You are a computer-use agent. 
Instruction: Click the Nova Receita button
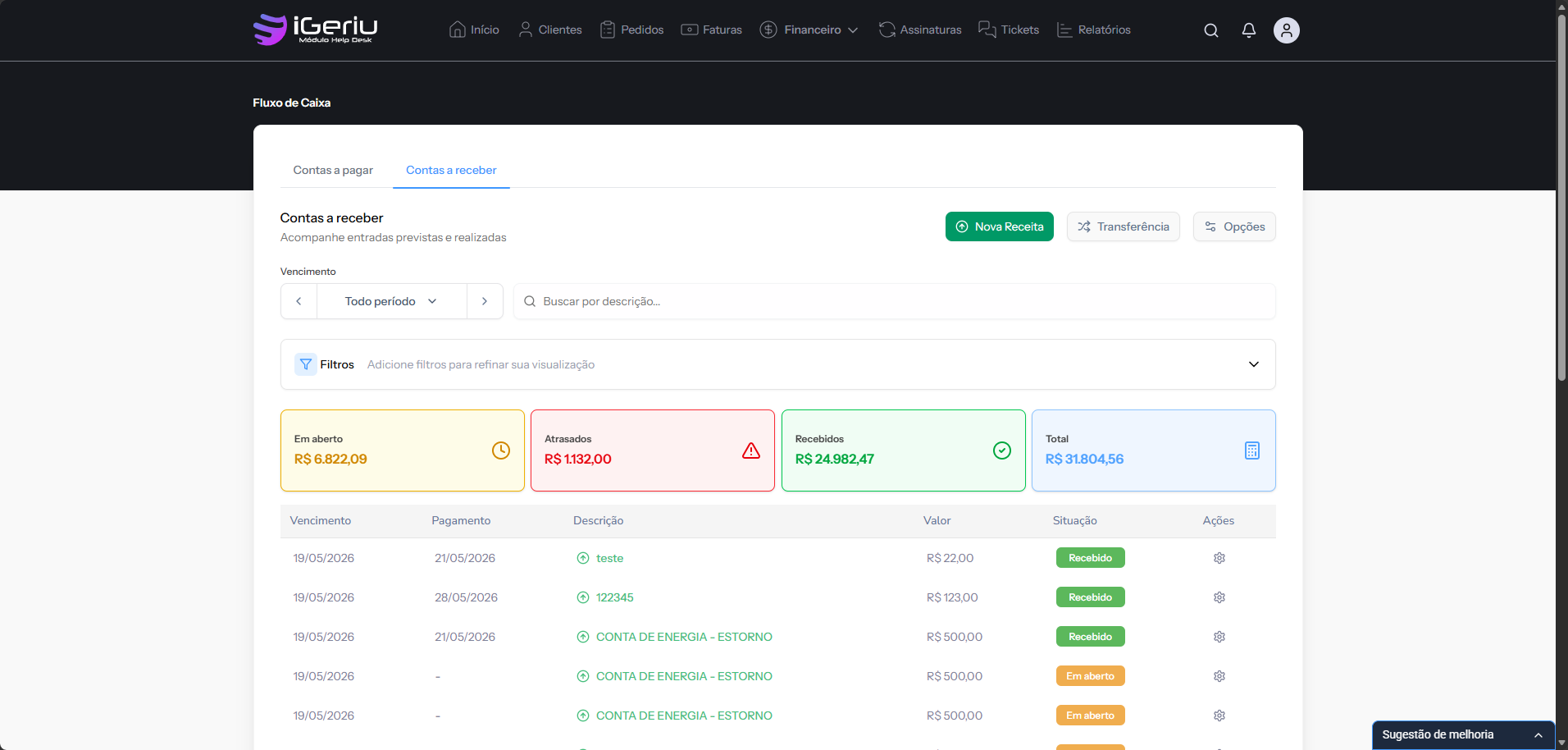1000,226
